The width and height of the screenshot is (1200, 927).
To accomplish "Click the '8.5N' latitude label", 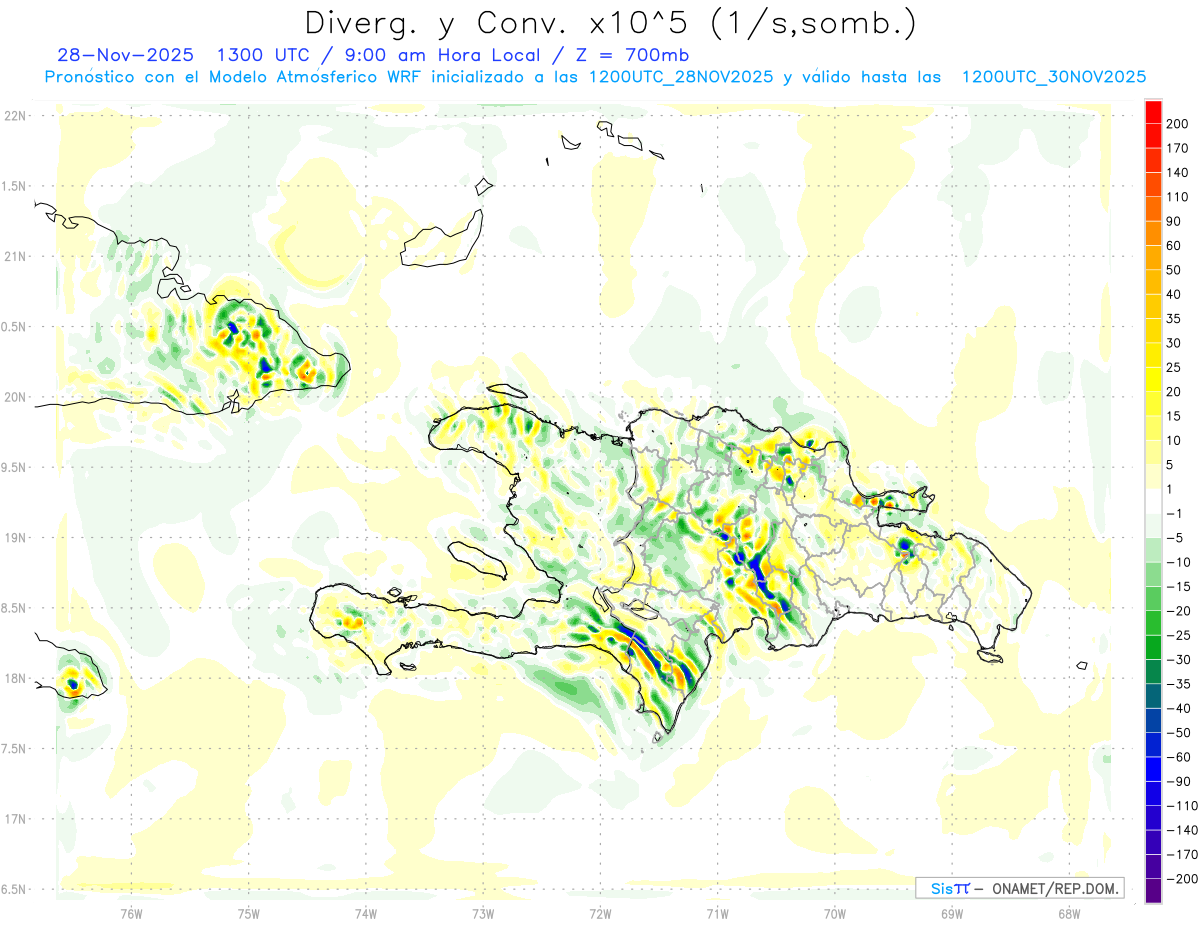I will pyautogui.click(x=15, y=608).
